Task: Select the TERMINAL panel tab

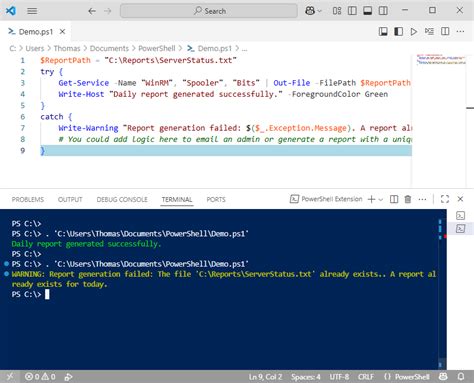Action: pos(177,200)
